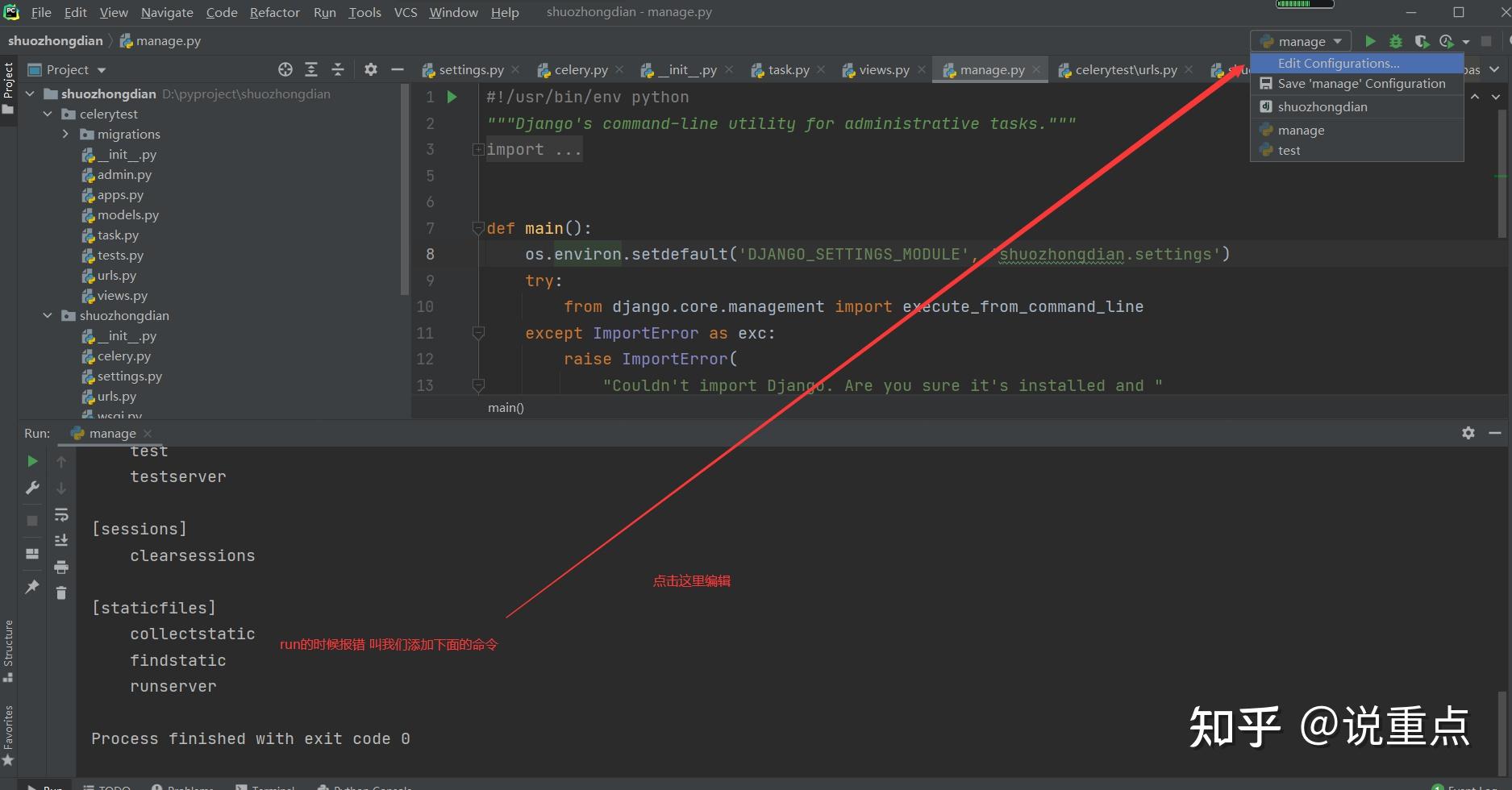
Task: Run the manage configuration from the top toolbar
Action: click(1369, 41)
